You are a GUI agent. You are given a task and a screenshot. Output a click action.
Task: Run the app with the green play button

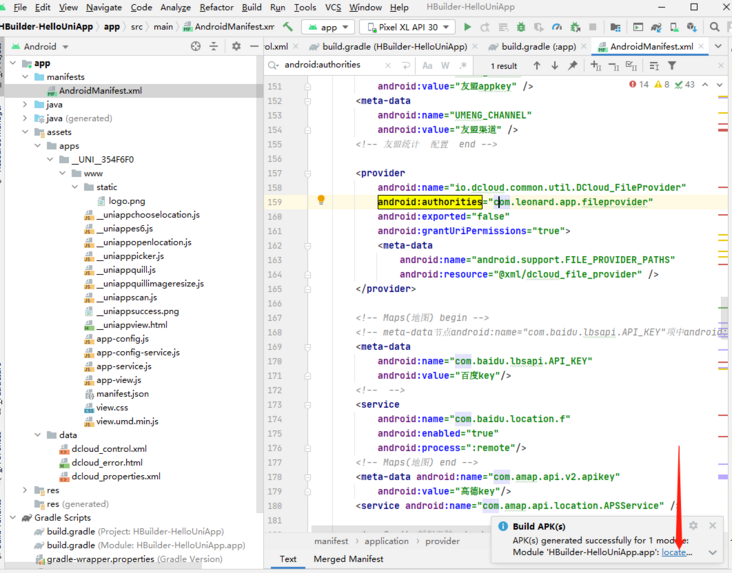pos(467,27)
